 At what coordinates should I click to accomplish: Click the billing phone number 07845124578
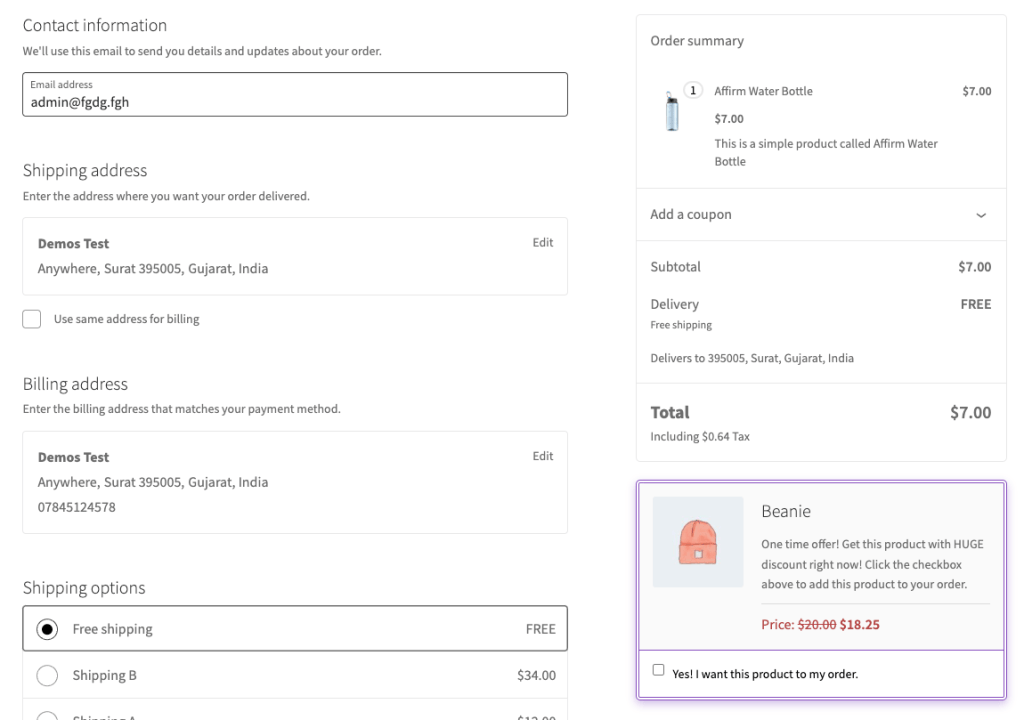coord(76,507)
